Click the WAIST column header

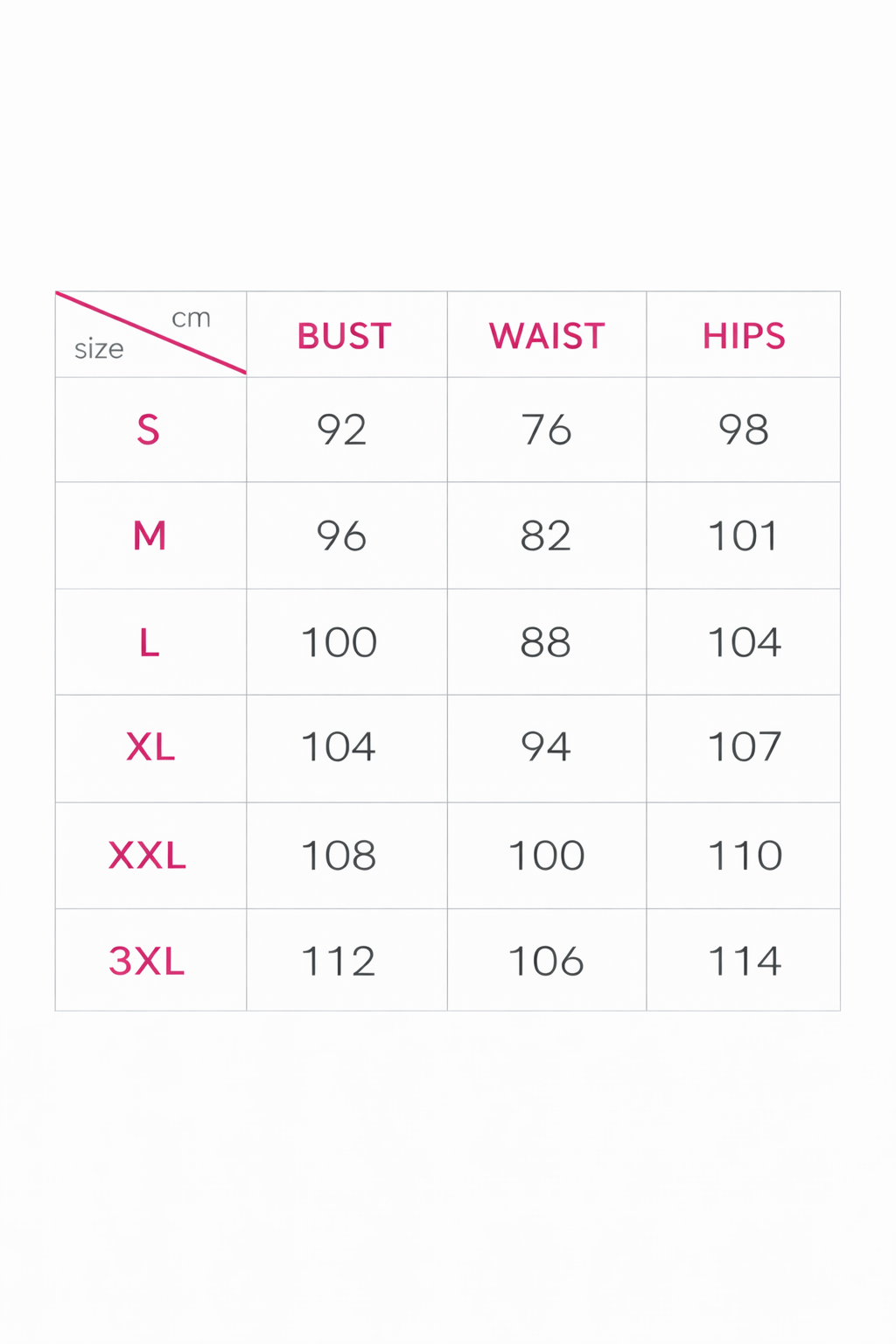[x=547, y=336]
